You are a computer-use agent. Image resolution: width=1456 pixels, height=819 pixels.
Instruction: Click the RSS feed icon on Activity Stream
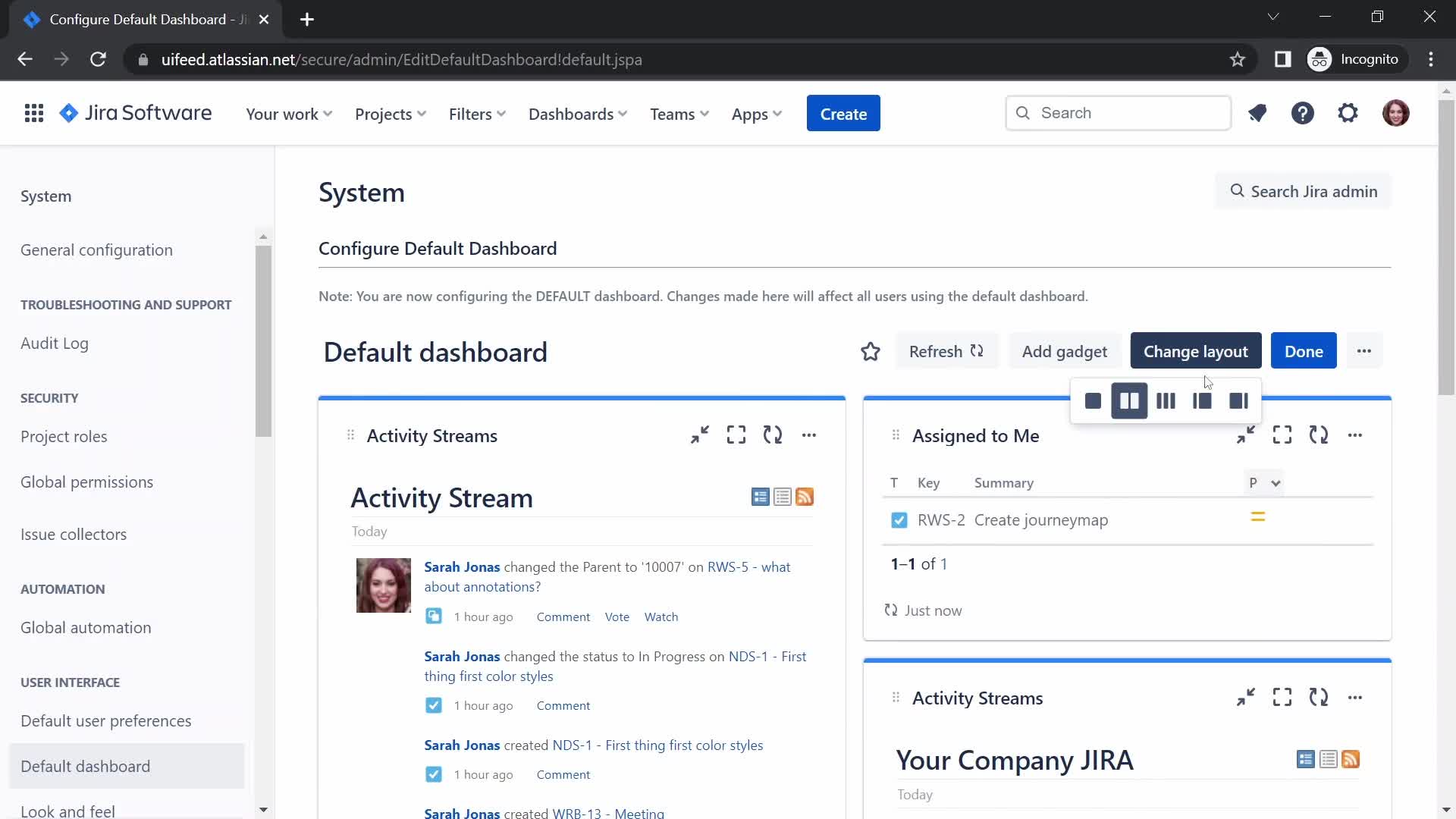[805, 497]
